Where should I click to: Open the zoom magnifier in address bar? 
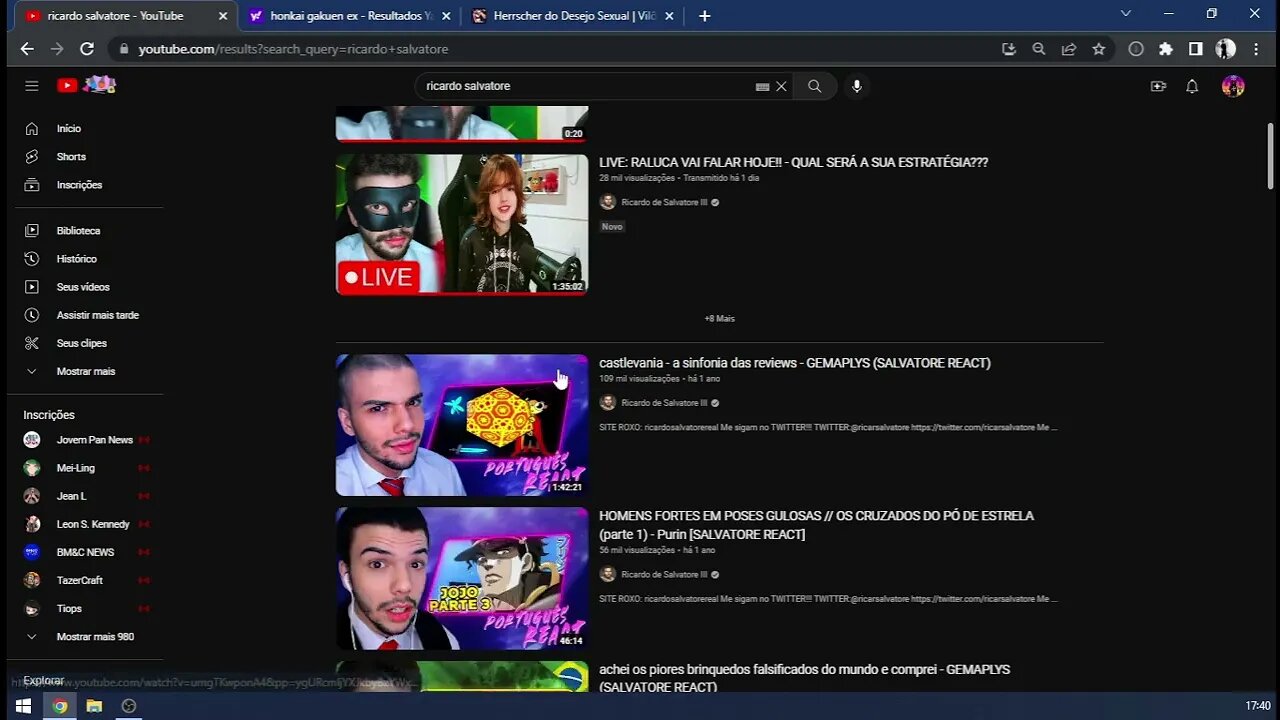(x=1039, y=49)
